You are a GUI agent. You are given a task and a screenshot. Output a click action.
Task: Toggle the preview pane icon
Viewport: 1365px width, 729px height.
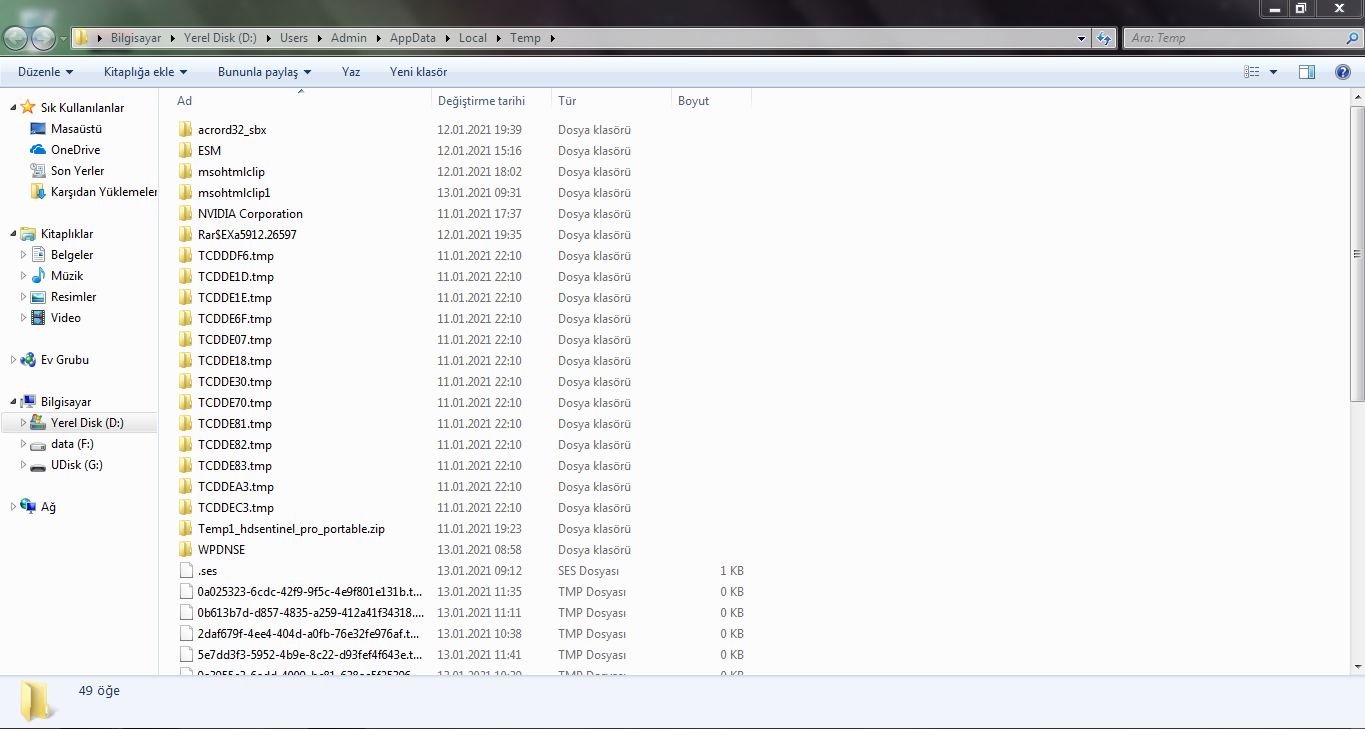click(1306, 72)
